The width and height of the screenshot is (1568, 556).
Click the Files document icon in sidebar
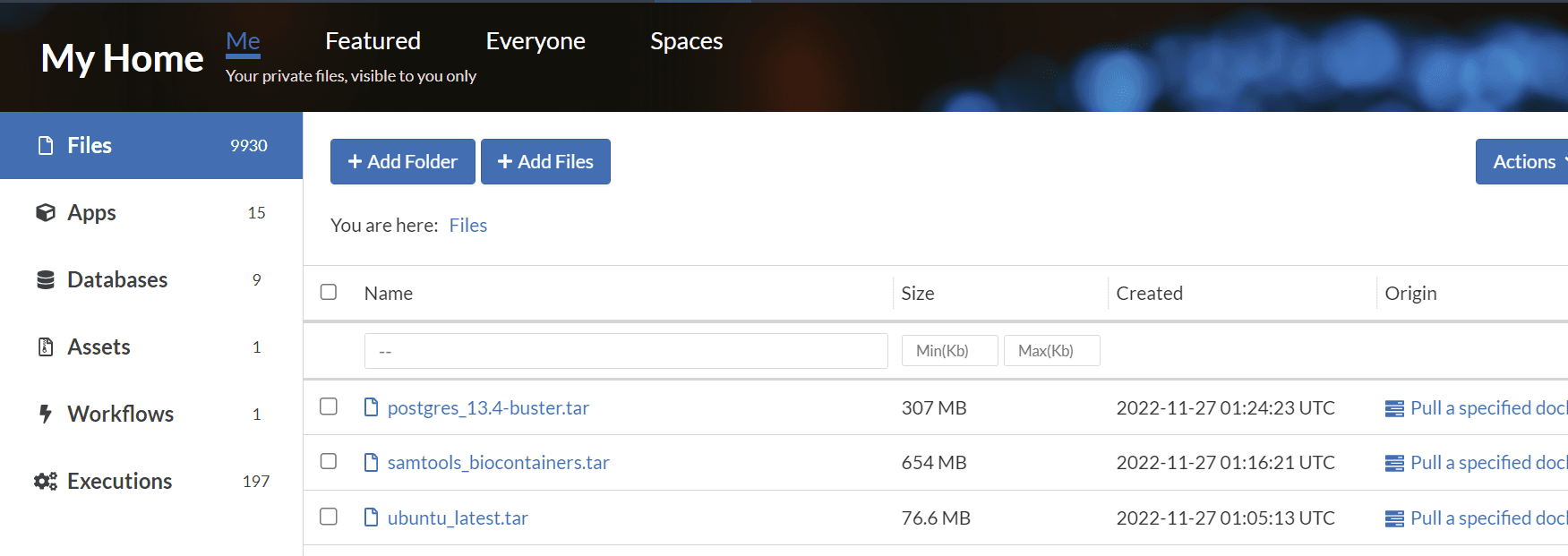pos(46,146)
